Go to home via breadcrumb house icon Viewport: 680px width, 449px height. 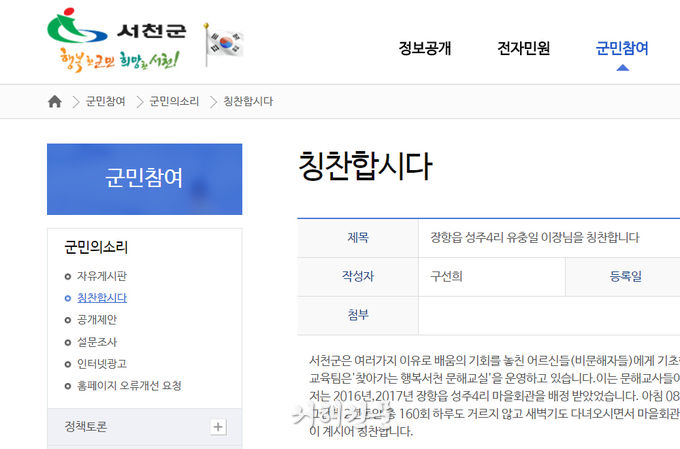coord(55,102)
